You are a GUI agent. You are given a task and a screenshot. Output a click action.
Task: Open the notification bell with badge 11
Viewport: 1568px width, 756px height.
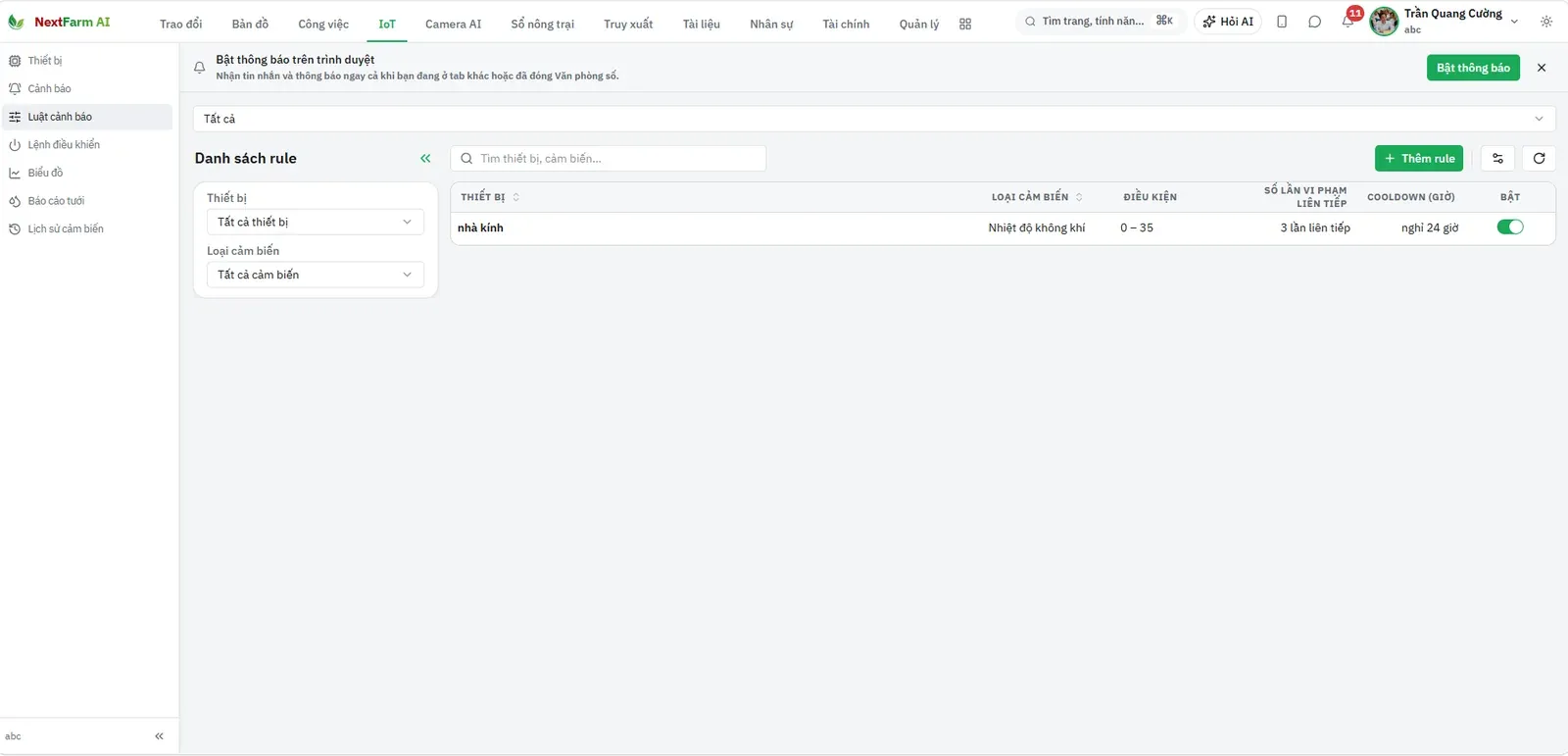pos(1348,21)
